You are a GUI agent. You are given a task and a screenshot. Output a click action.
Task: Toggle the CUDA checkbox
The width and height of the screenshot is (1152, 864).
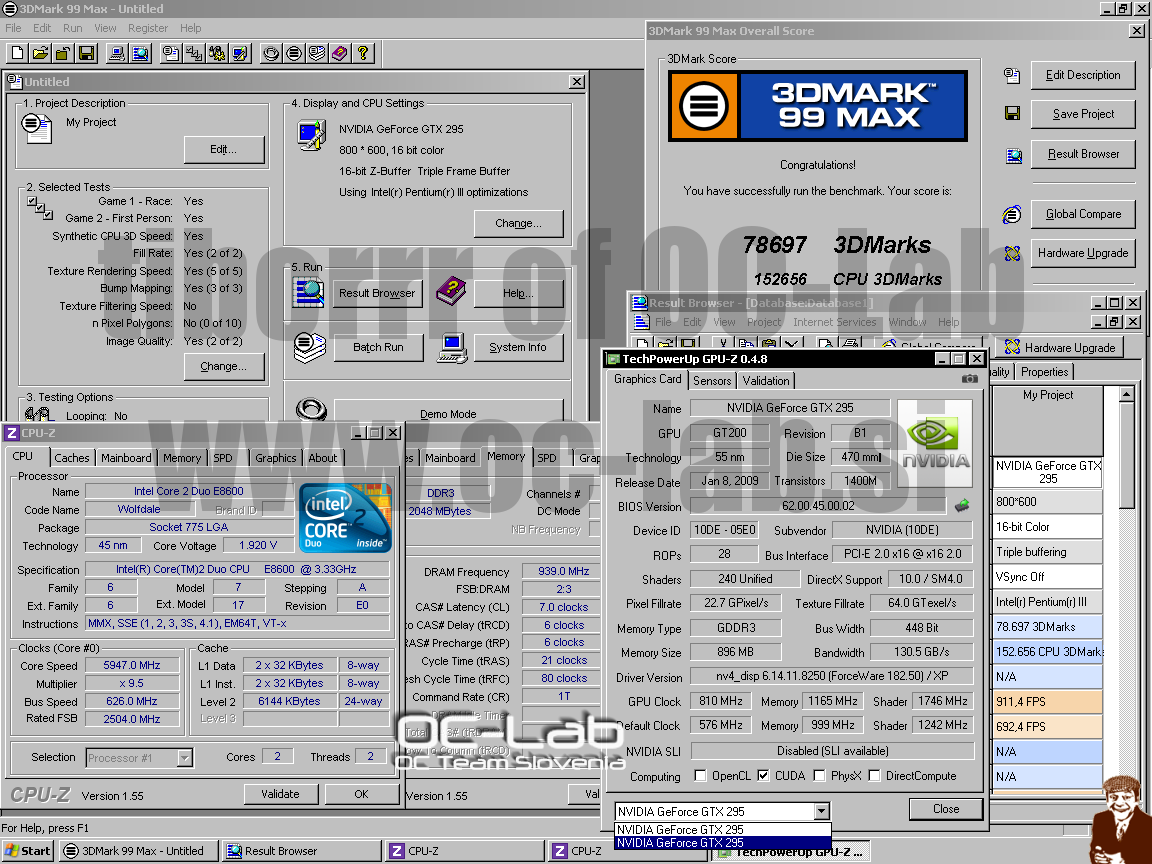(763, 775)
